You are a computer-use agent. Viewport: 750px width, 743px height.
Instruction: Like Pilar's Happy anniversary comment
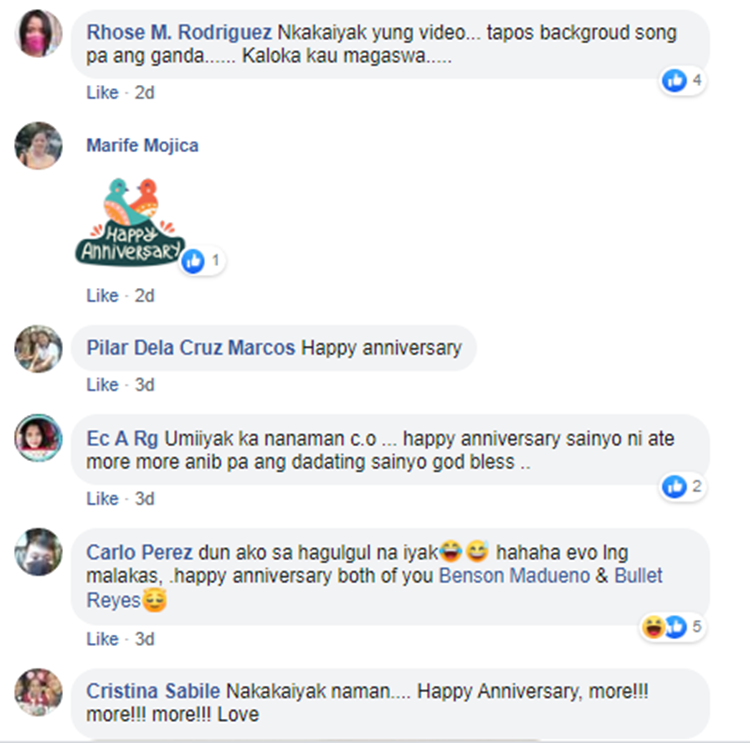[102, 385]
